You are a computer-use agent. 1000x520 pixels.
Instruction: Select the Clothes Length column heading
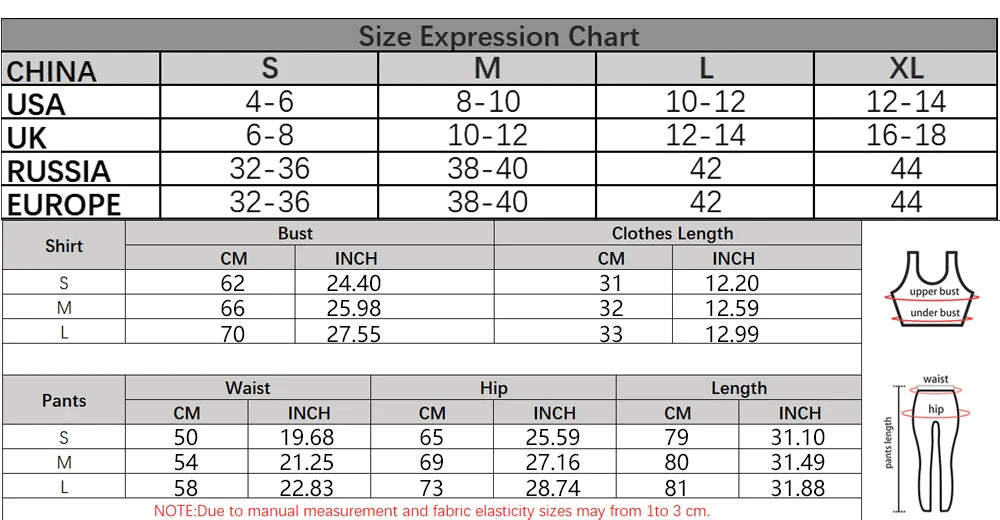coord(672,233)
